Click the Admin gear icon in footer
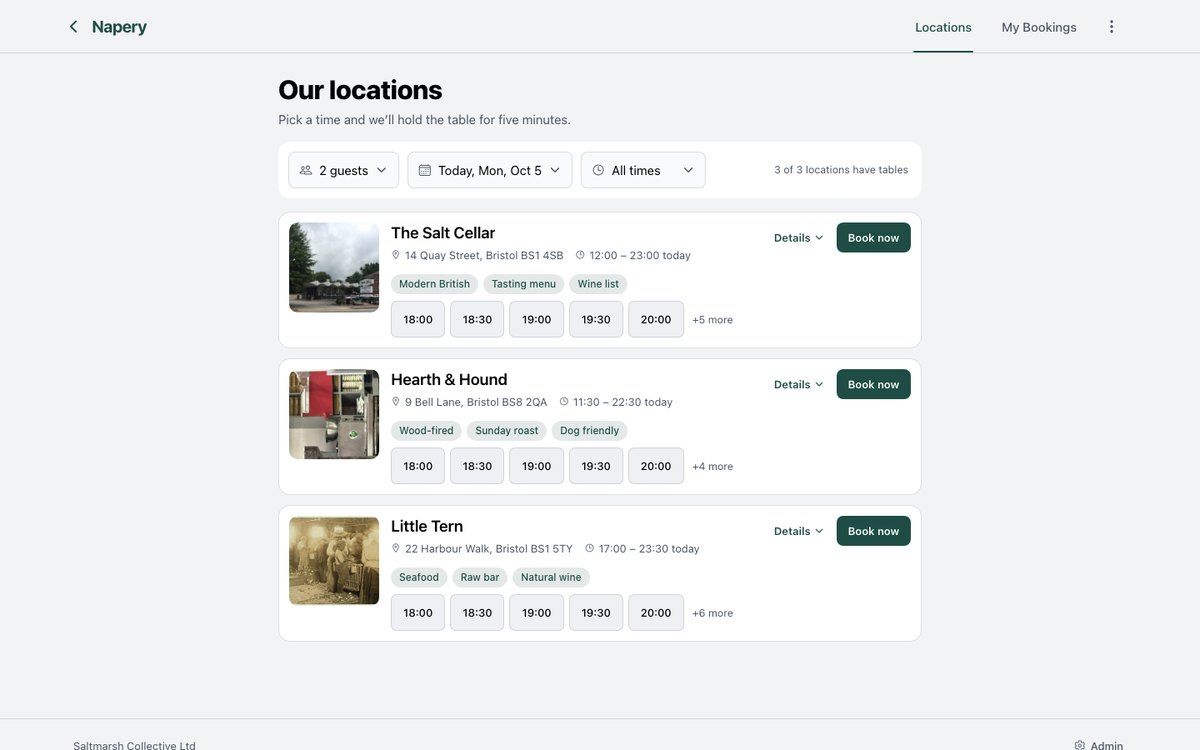 [x=1080, y=745]
